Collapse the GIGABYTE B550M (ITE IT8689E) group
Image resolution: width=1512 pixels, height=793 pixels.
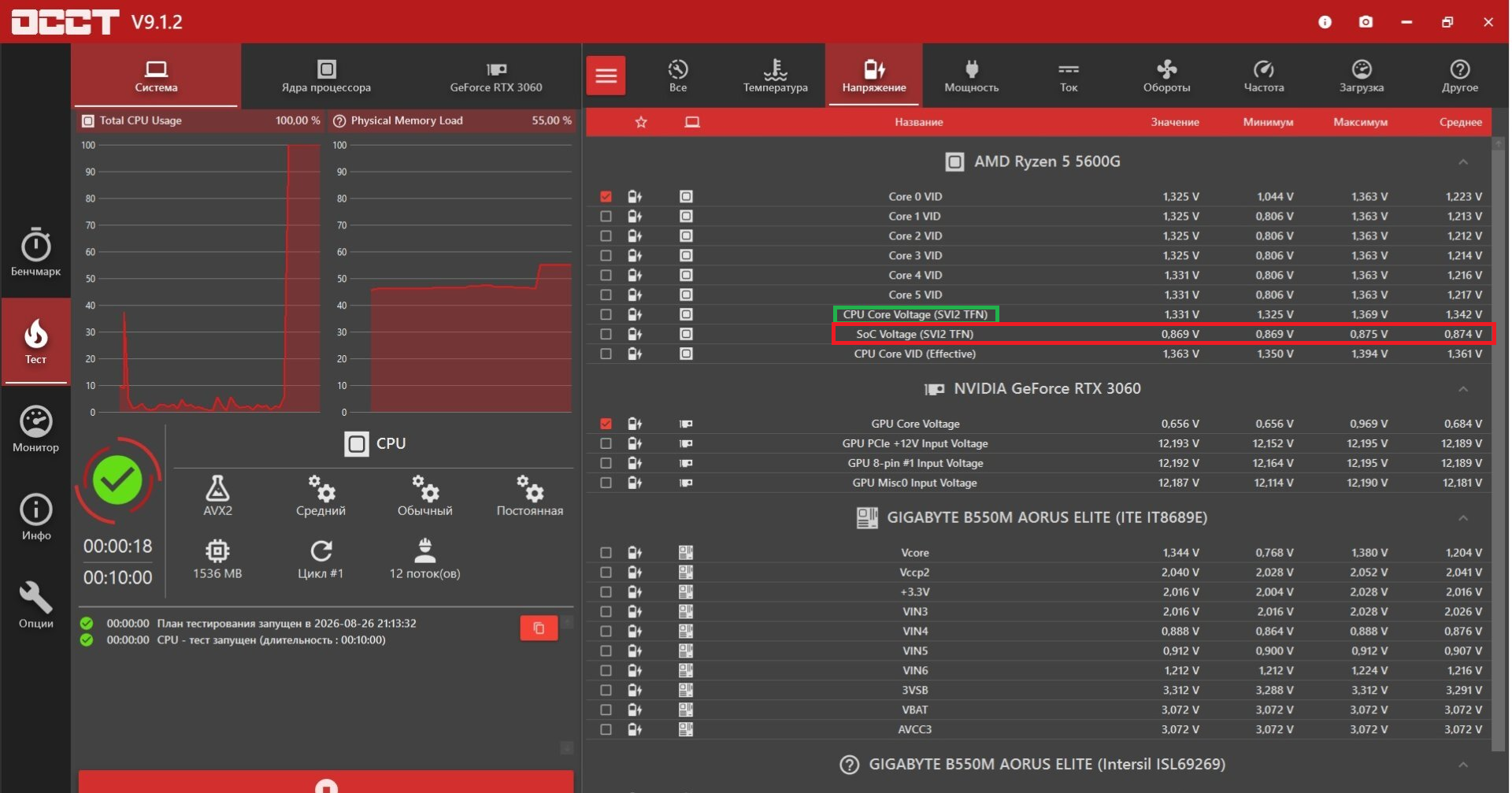[1463, 518]
